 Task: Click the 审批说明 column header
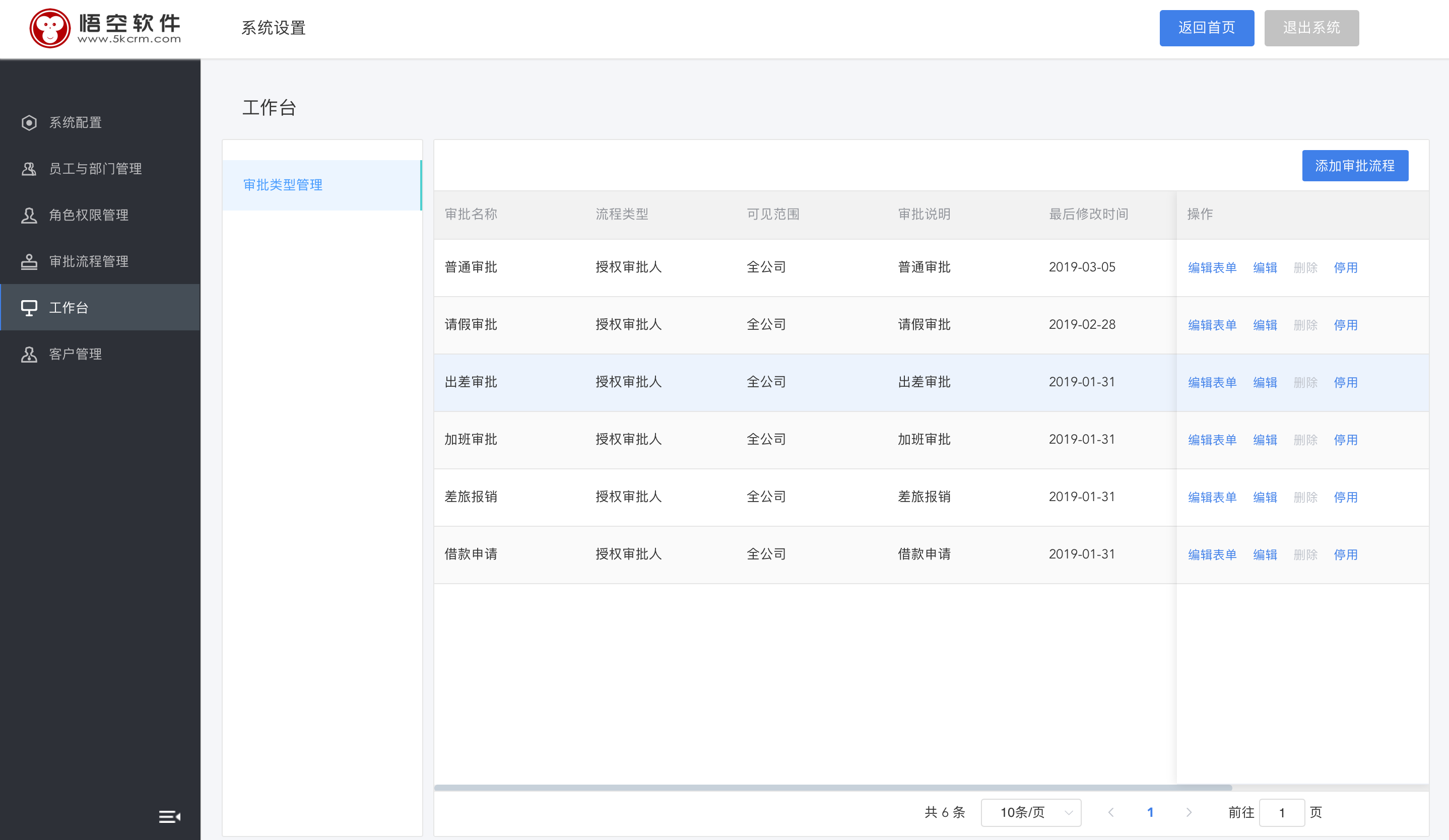click(924, 215)
